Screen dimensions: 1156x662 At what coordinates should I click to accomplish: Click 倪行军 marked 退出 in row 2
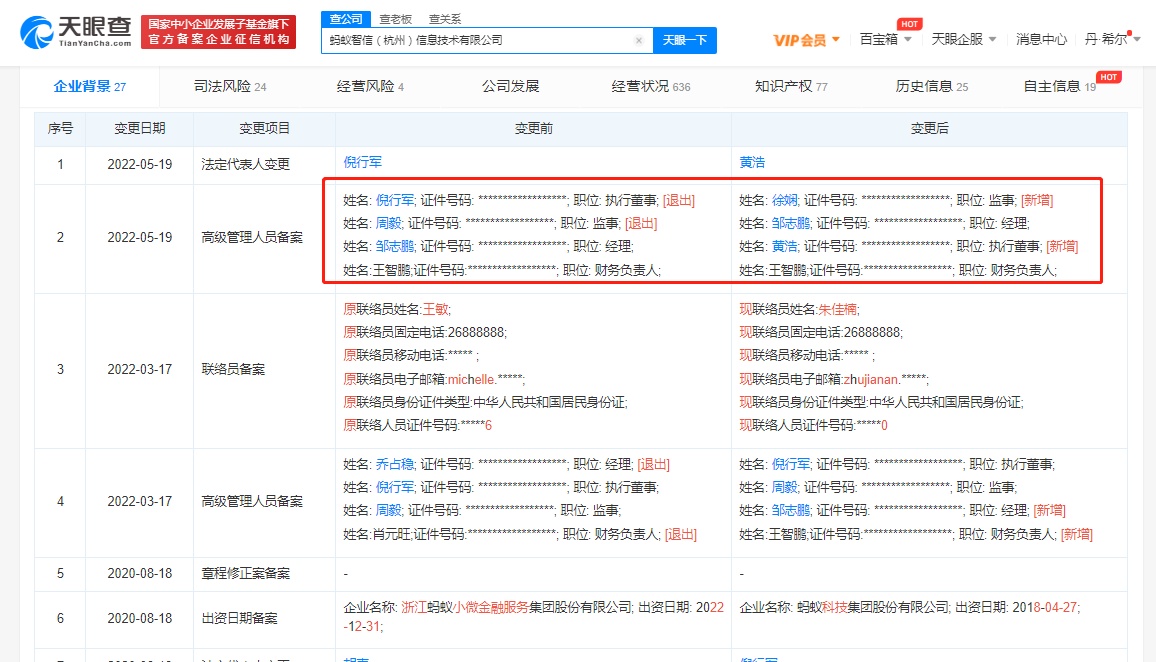pyautogui.click(x=395, y=201)
